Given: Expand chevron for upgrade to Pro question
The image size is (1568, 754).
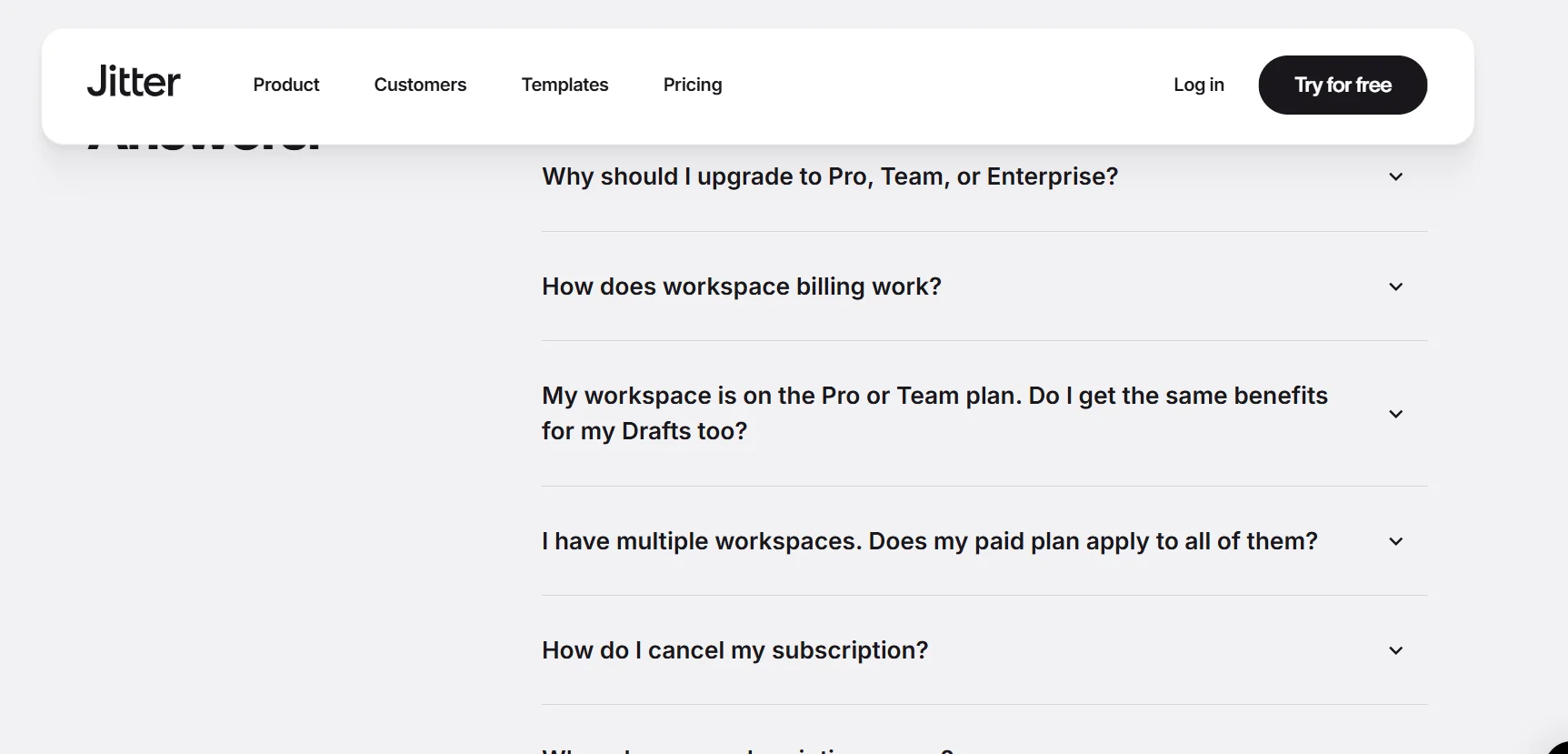Looking at the screenshot, I should tap(1395, 176).
